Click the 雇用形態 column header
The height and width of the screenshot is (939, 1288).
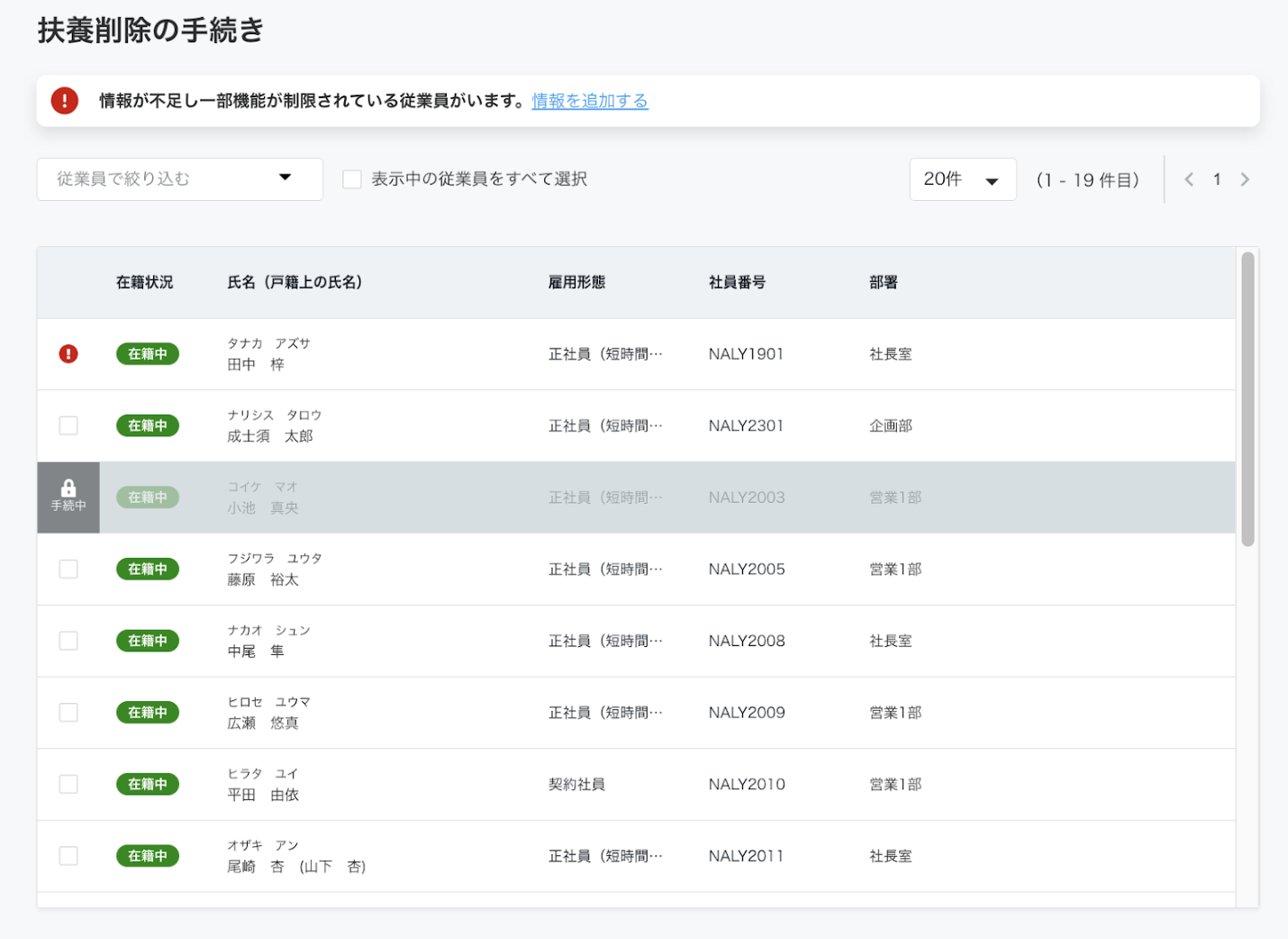click(x=576, y=282)
